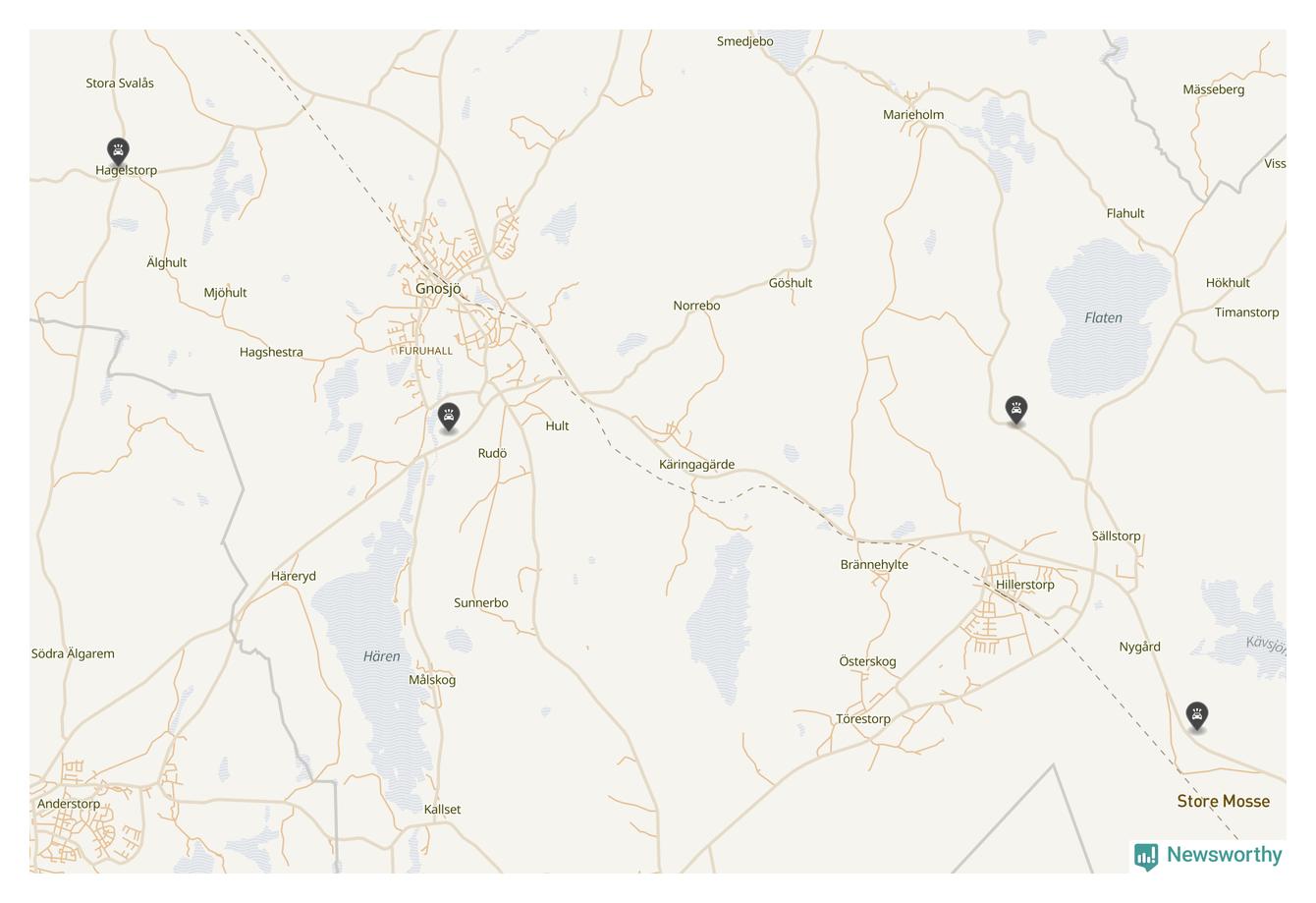Select the Mässeberg label
1316x903 pixels.
coord(1214,89)
